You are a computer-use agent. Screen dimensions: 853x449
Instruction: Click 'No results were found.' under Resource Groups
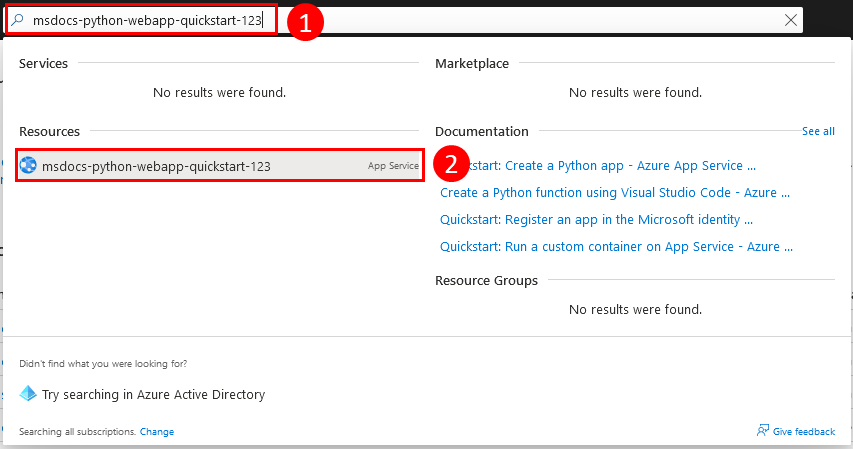click(x=635, y=310)
